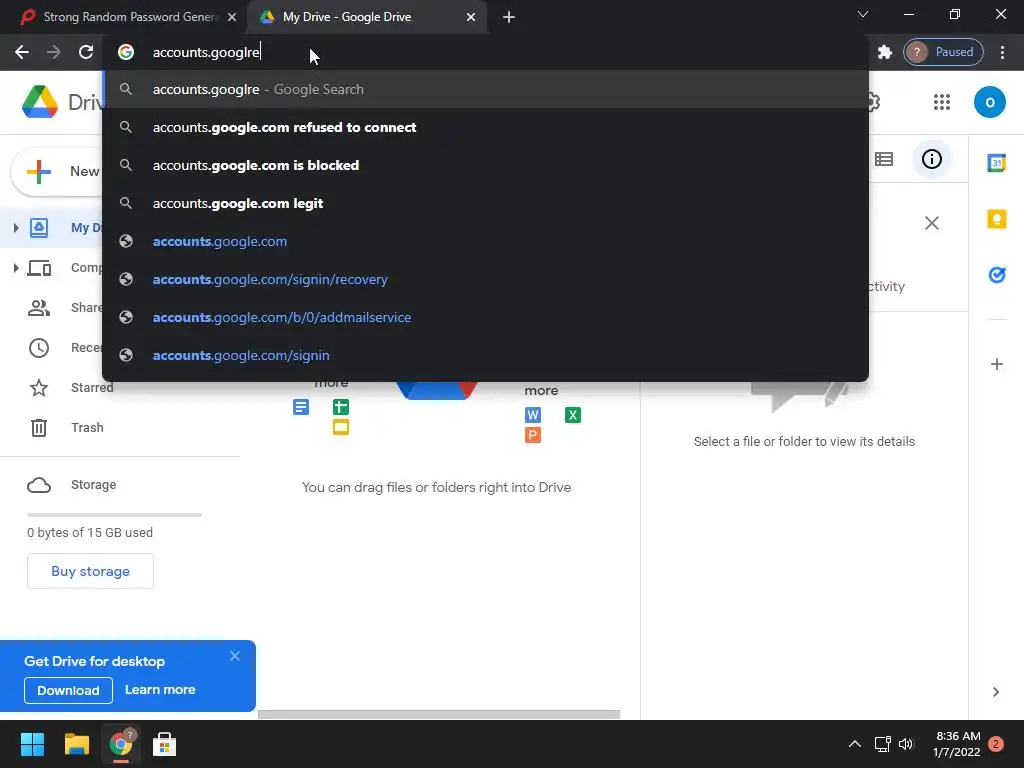Go back using the browser back arrow
Image resolution: width=1024 pixels, height=768 pixels.
22,52
